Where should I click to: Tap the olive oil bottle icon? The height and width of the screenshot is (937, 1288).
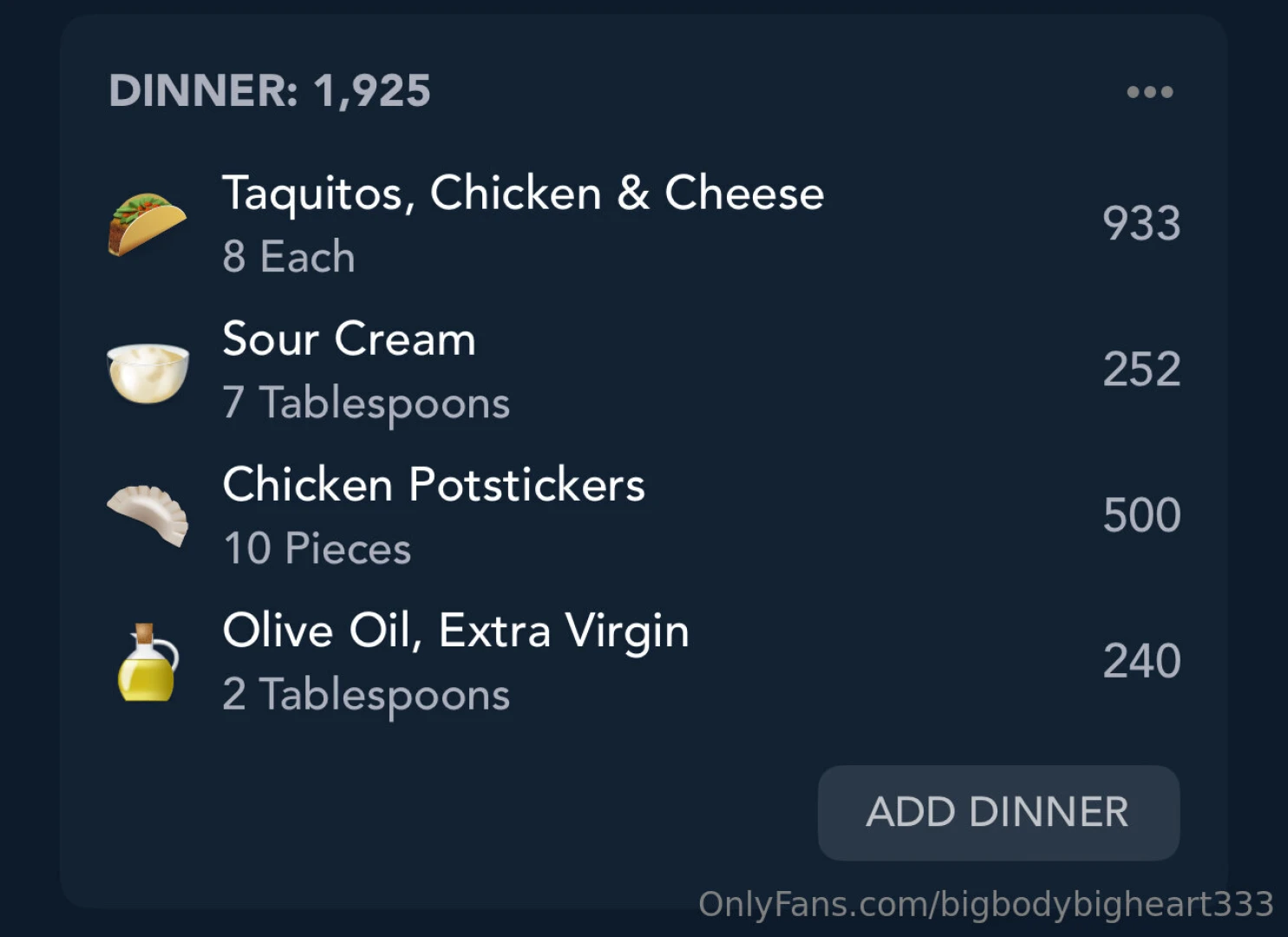click(x=147, y=663)
